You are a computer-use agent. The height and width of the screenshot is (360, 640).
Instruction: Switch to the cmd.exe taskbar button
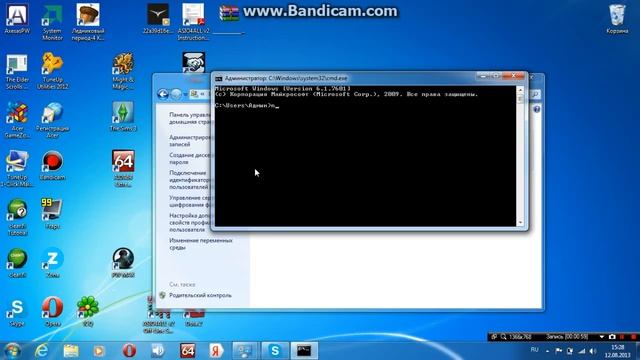(304, 351)
